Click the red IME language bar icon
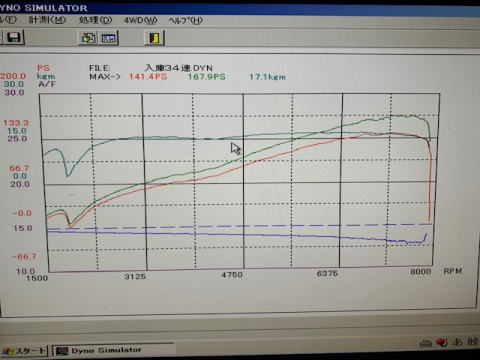Image resolution: width=480 pixels, height=360 pixels. coord(442,342)
